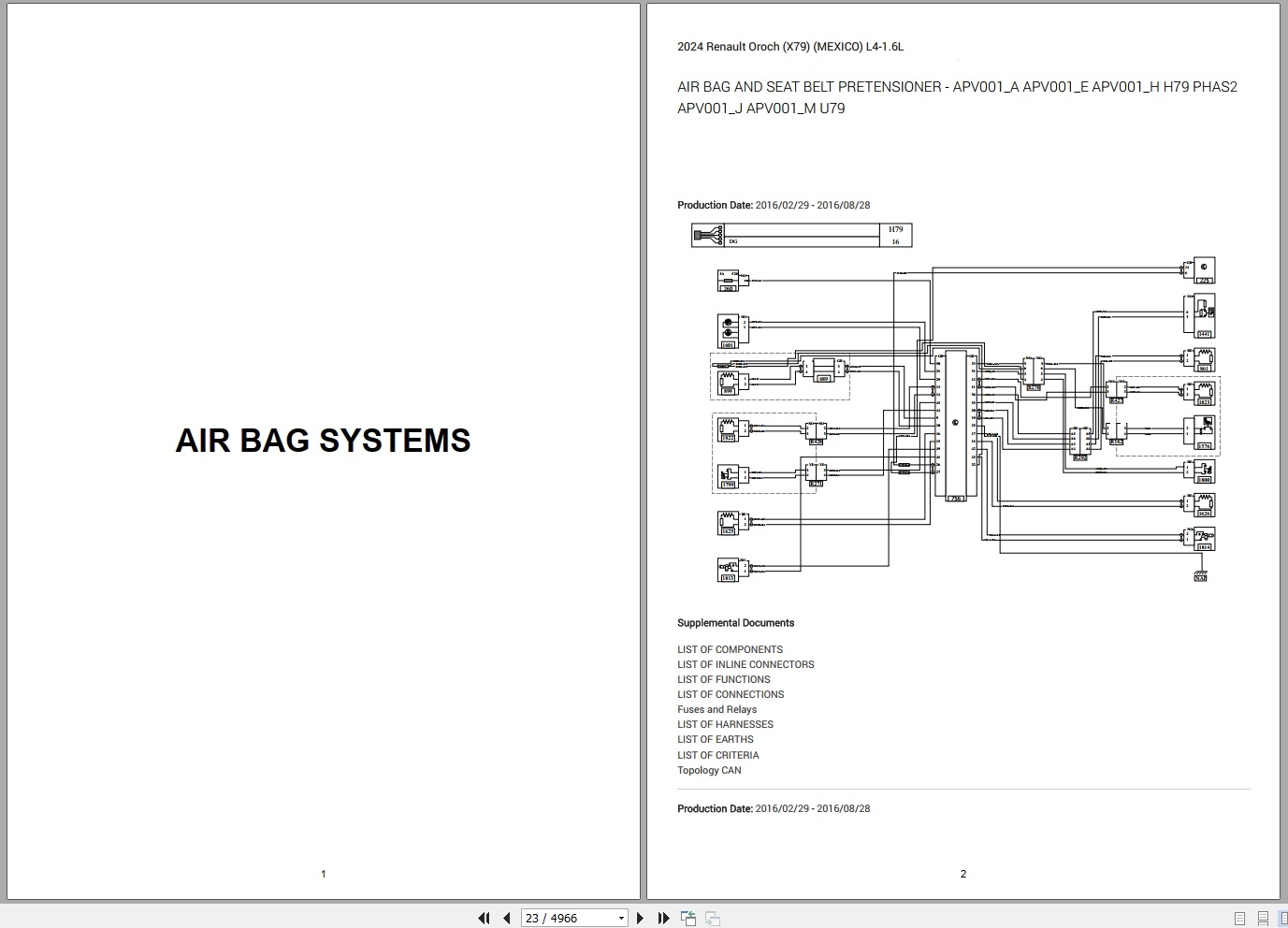Click component 756 in the wiring diagram
Screen dimensions: 1288x928
pyautogui.click(x=956, y=427)
